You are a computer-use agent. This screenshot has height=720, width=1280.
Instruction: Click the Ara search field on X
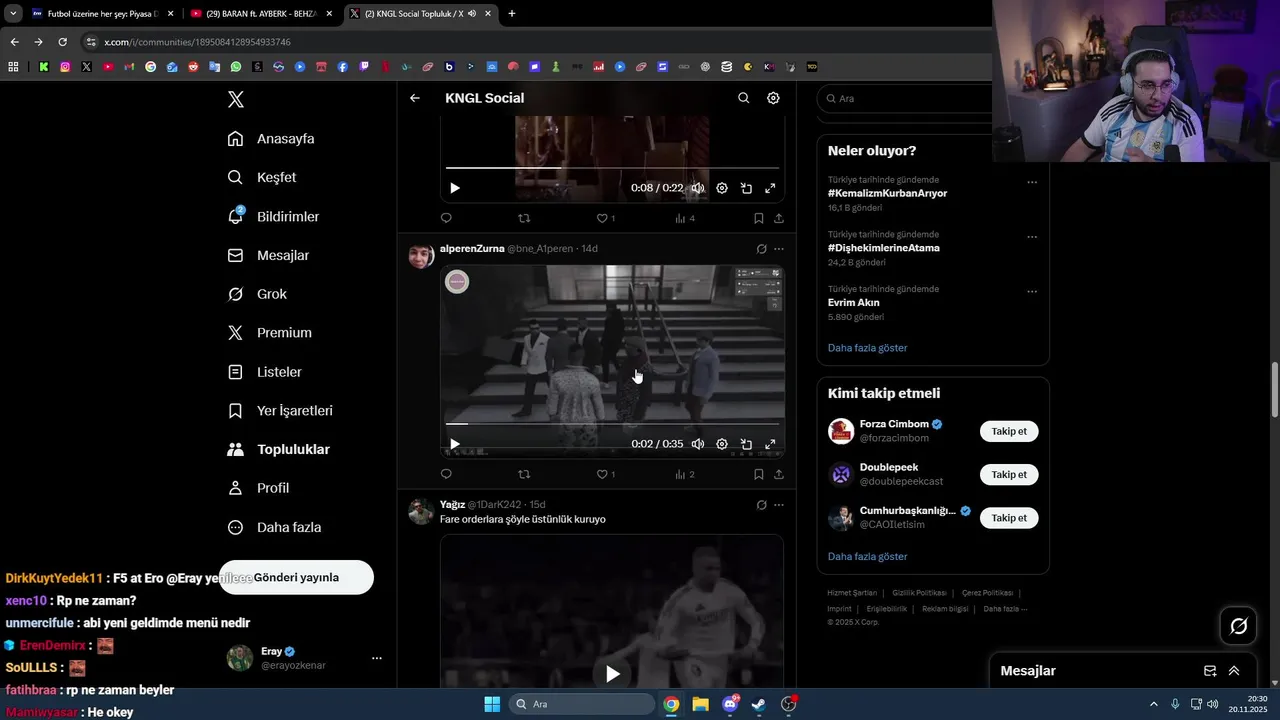point(905,99)
